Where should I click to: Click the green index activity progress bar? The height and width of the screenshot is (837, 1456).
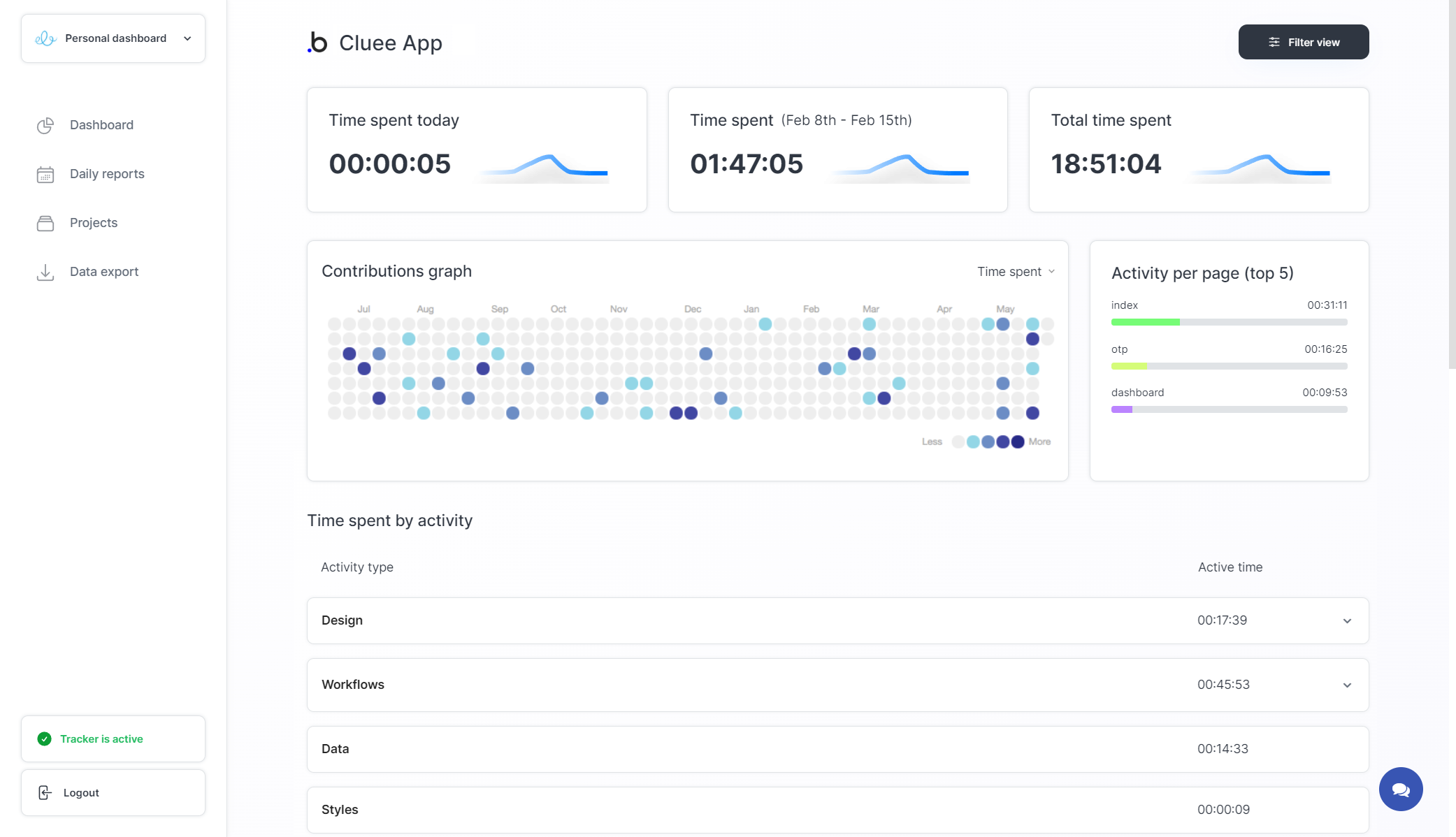(1145, 322)
